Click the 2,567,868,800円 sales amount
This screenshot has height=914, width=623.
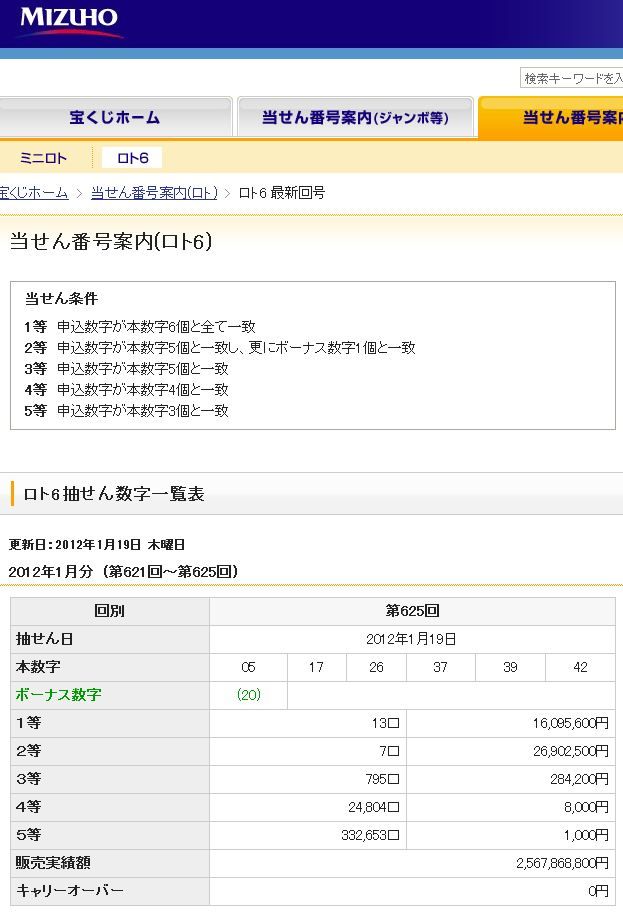(x=562, y=863)
